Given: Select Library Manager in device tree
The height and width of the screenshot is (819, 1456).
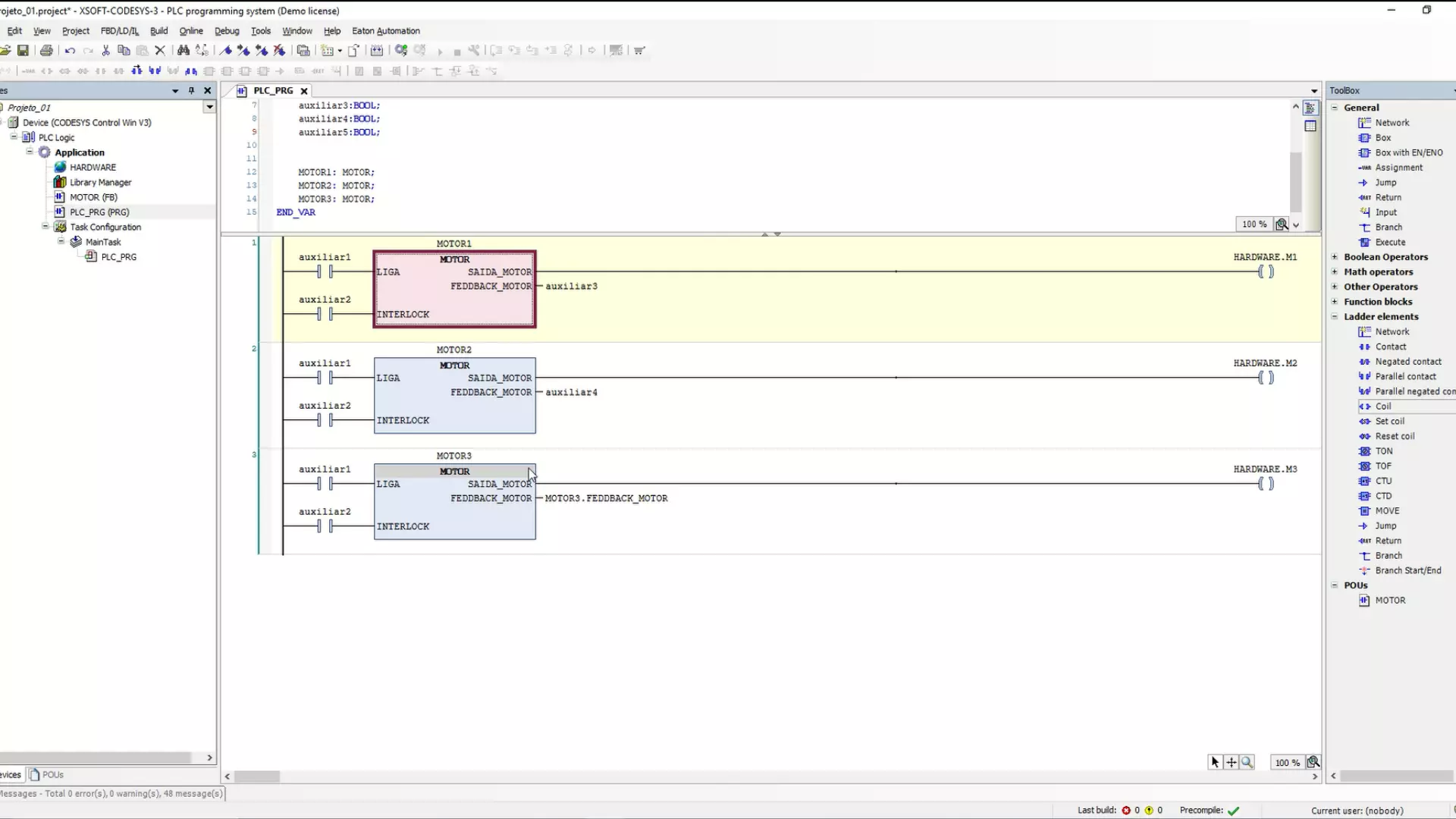Looking at the screenshot, I should [x=100, y=182].
